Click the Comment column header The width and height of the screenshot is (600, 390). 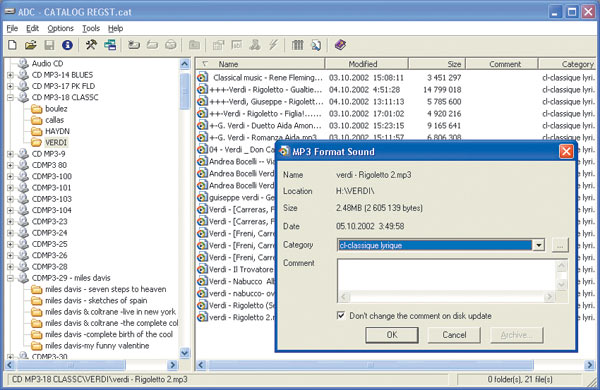pyautogui.click(x=502, y=64)
